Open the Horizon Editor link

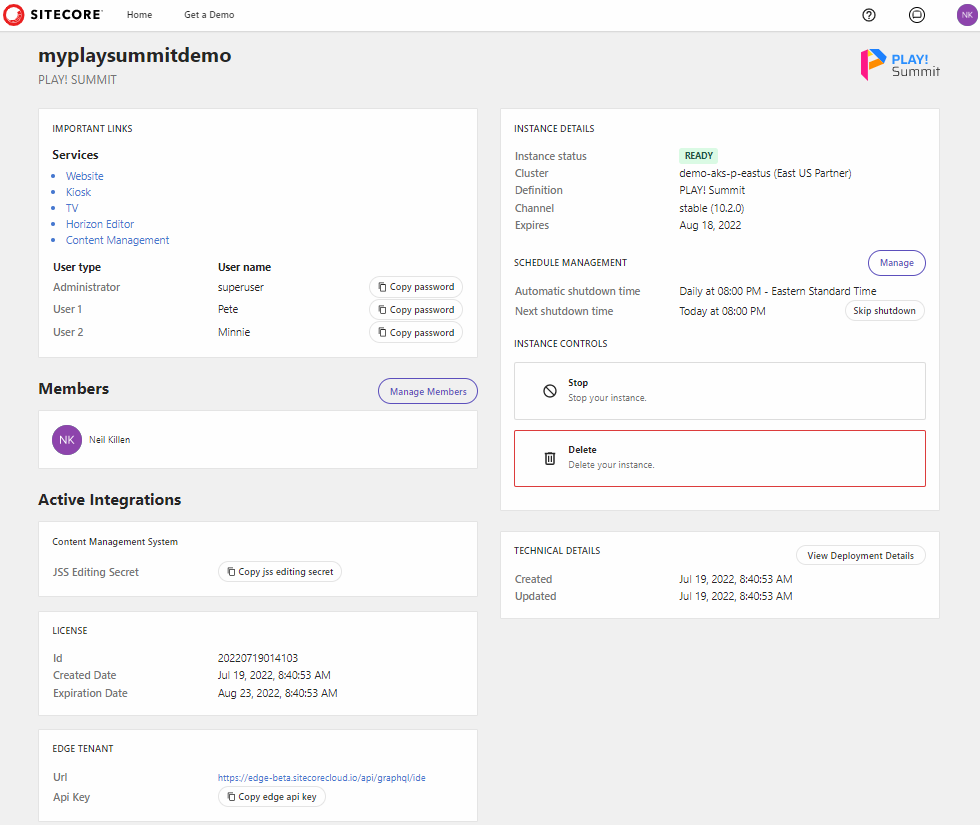coord(99,223)
